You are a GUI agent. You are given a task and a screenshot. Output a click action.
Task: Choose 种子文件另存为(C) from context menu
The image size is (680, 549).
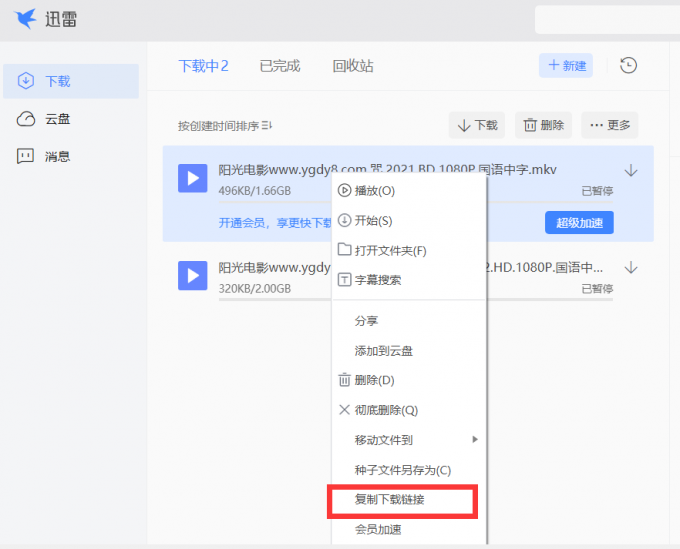[x=409, y=470]
